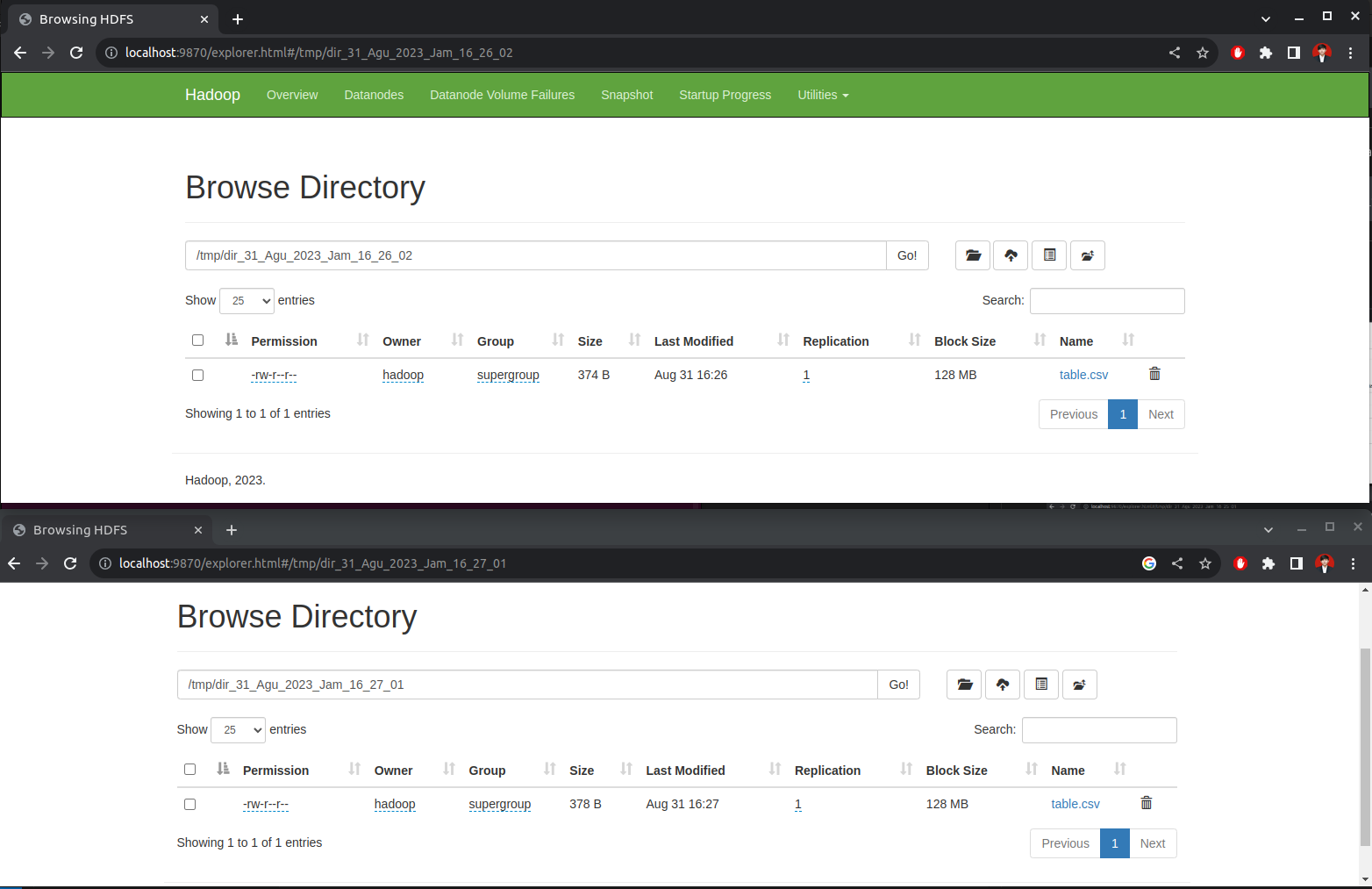Delete table.csv (378 B) via trash icon
1372x889 pixels.
click(1146, 803)
